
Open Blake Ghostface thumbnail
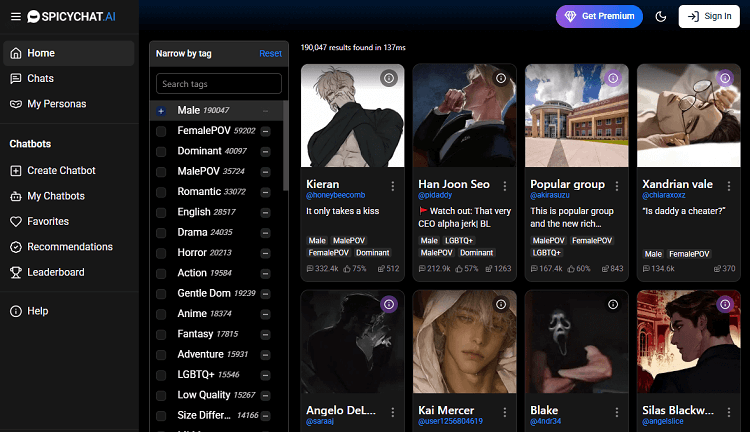576,342
